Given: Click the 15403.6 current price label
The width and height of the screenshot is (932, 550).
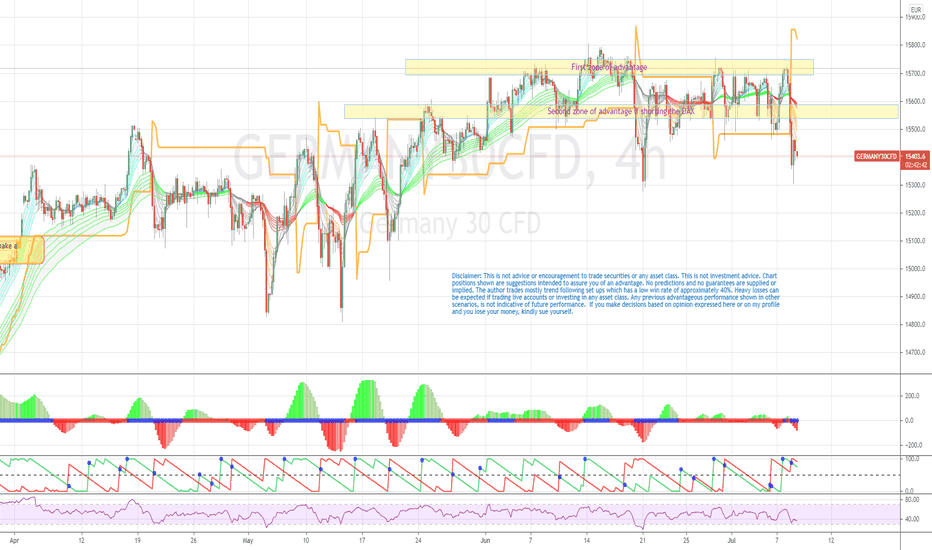Looking at the screenshot, I should (916, 156).
